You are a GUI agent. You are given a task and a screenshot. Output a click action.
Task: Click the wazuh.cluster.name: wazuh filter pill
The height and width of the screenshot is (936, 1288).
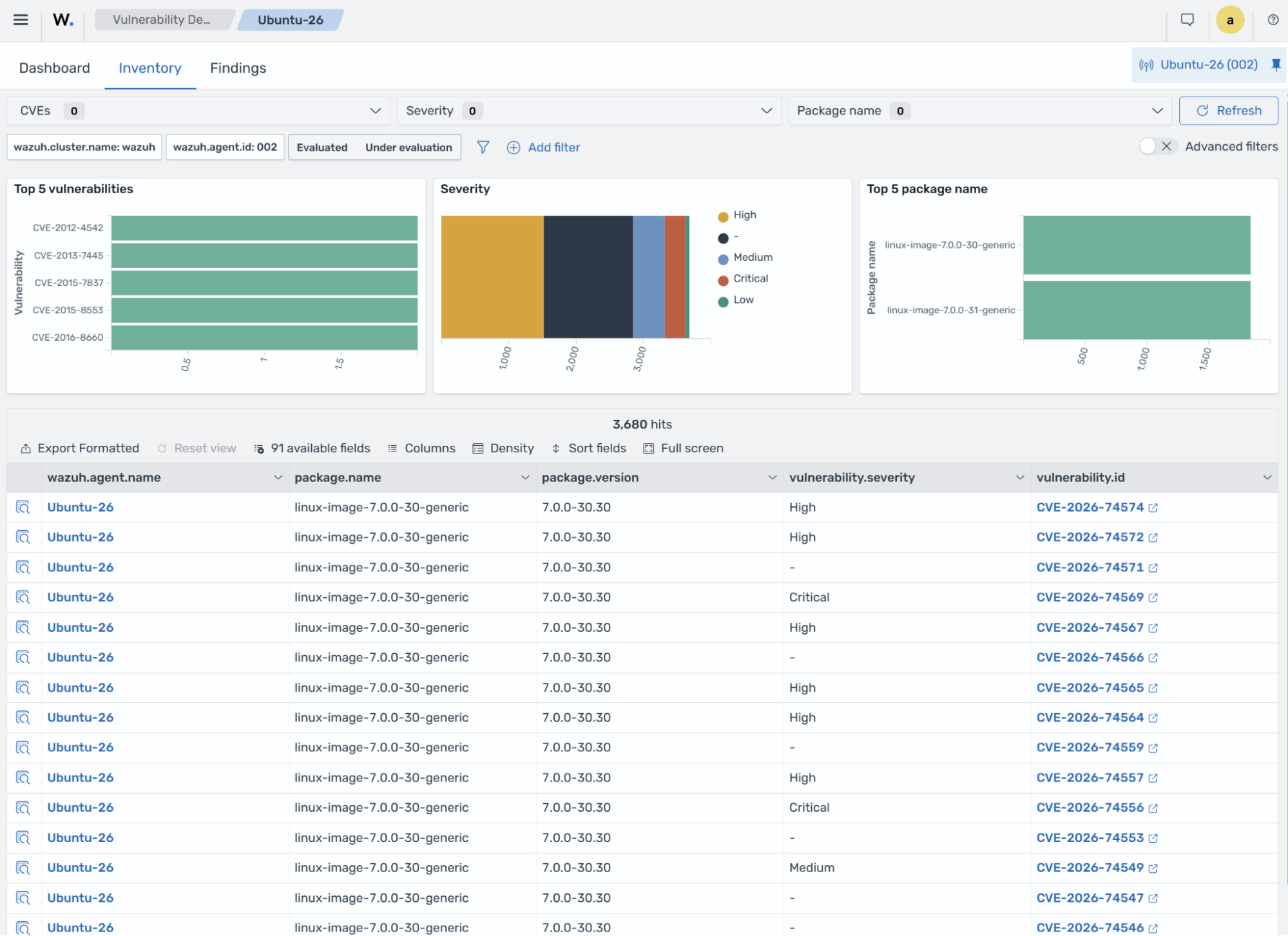pyautogui.click(x=84, y=148)
